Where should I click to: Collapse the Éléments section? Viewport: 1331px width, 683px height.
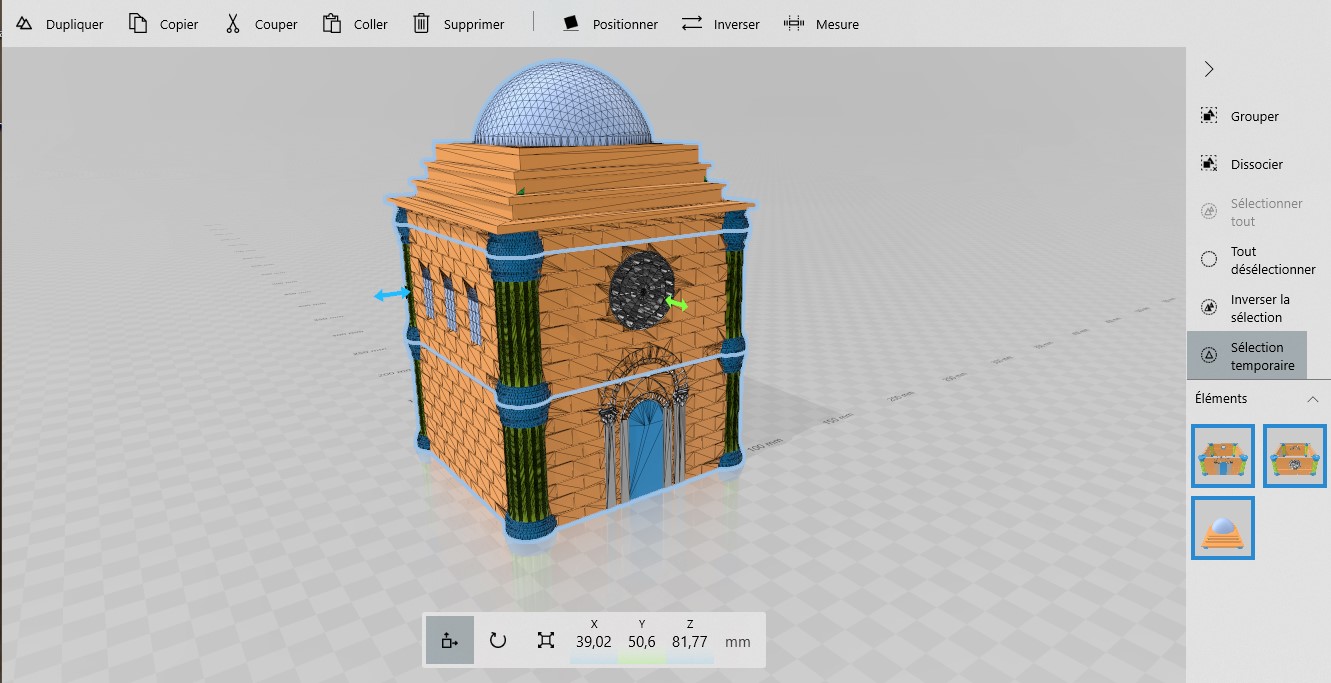point(1312,399)
